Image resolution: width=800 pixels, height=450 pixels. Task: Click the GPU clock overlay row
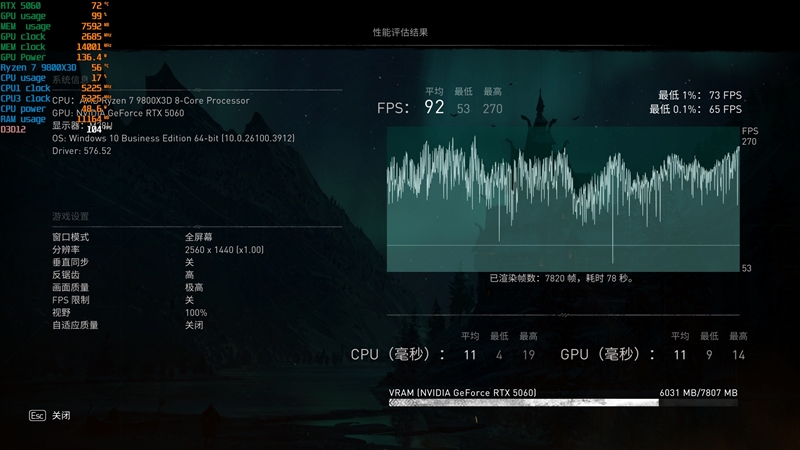click(56, 37)
